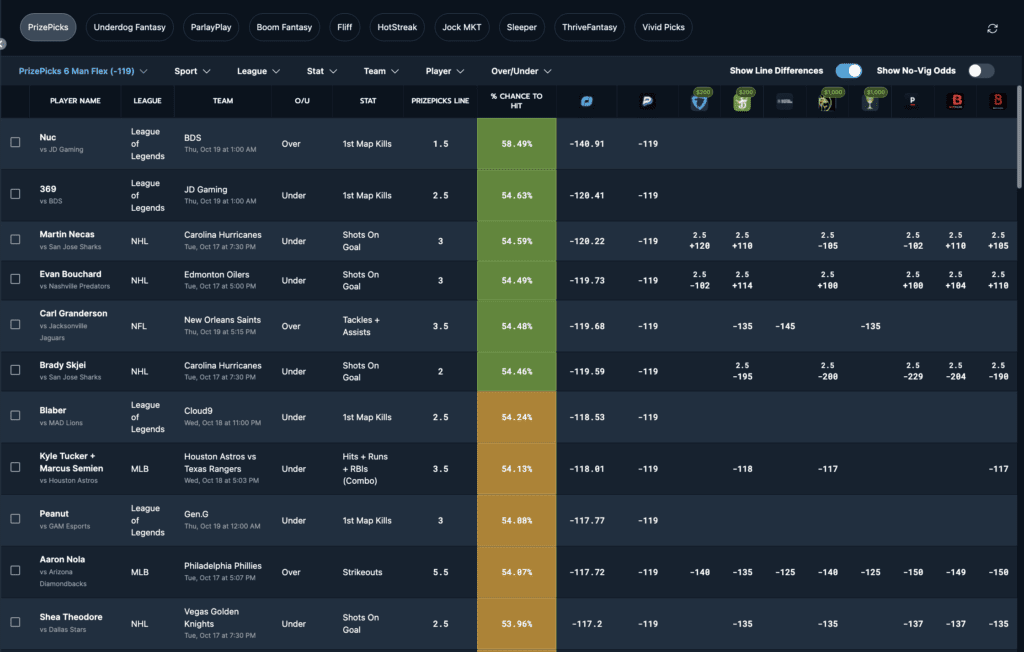Select the checkbox next to 369
This screenshot has height=652, width=1024.
15,194
